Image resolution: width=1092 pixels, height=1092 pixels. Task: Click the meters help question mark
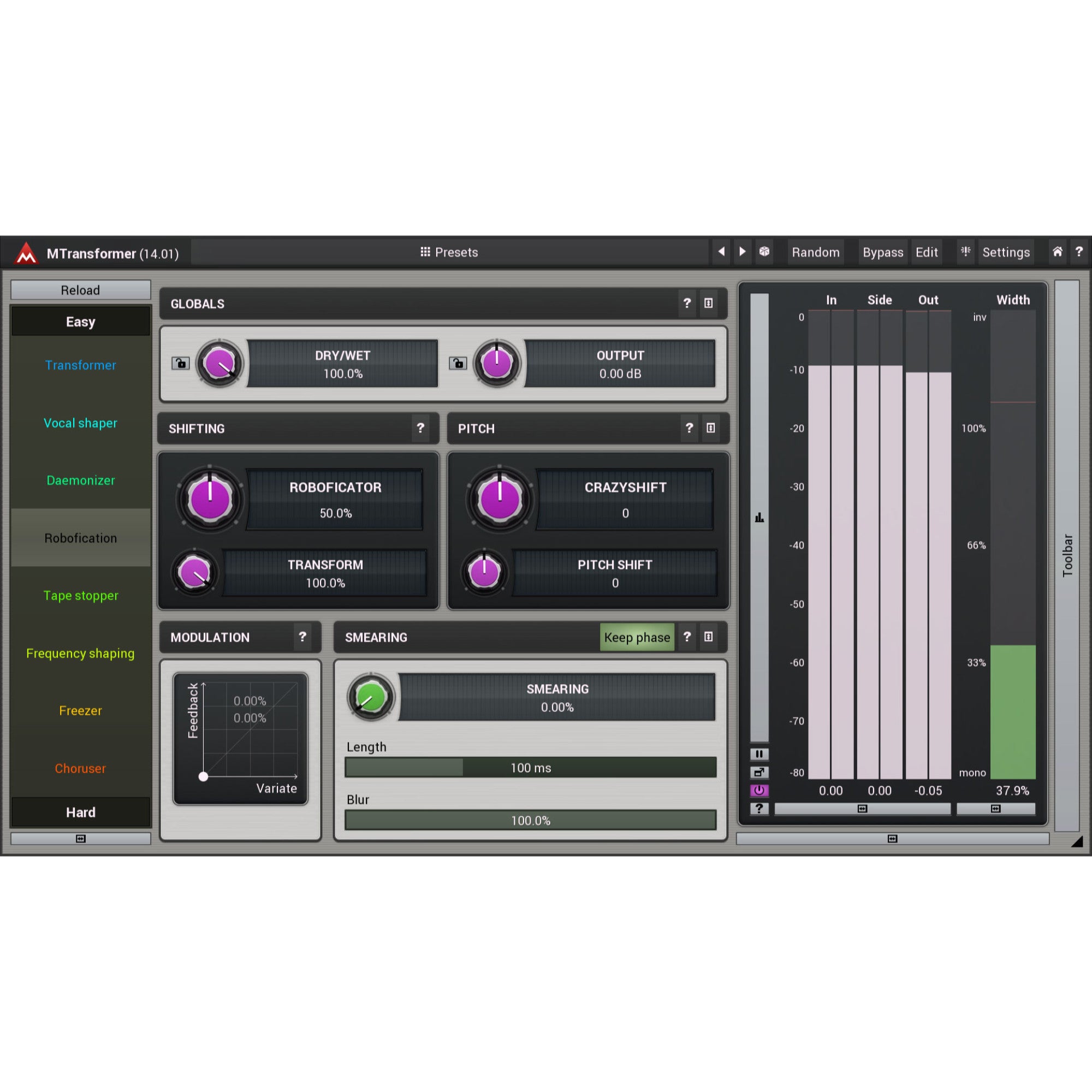click(x=759, y=808)
